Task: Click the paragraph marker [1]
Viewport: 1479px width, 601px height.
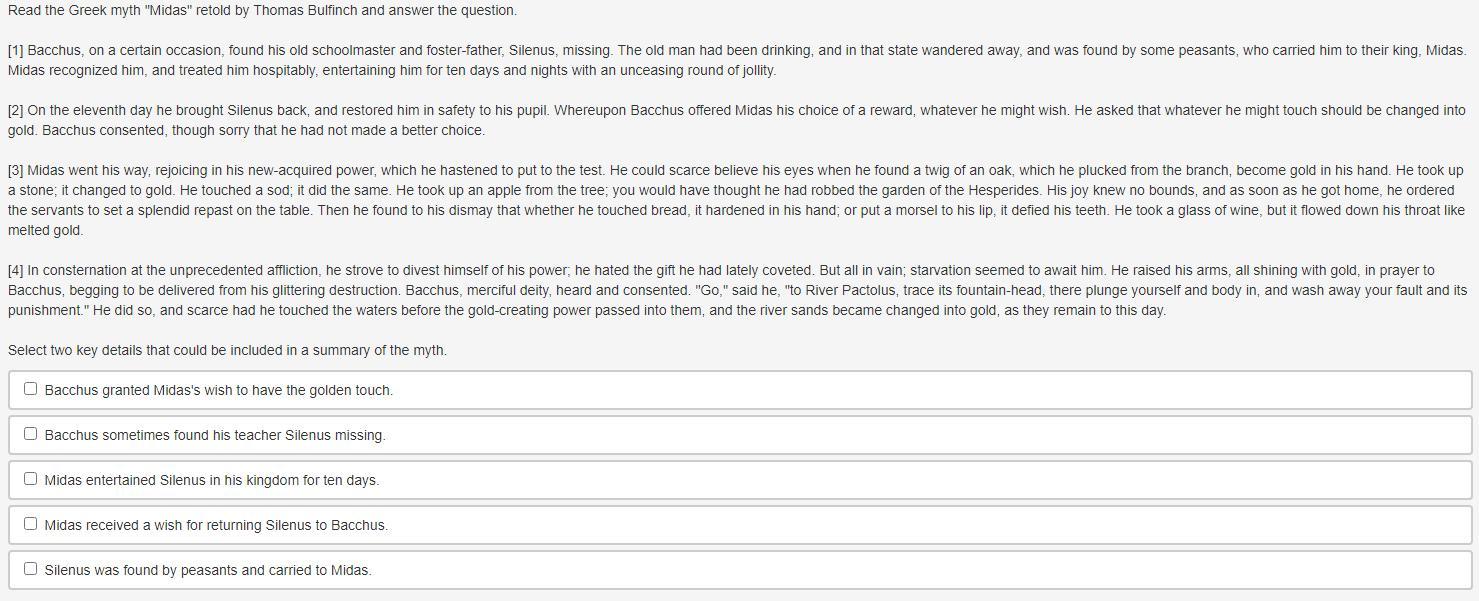Action: (x=15, y=50)
